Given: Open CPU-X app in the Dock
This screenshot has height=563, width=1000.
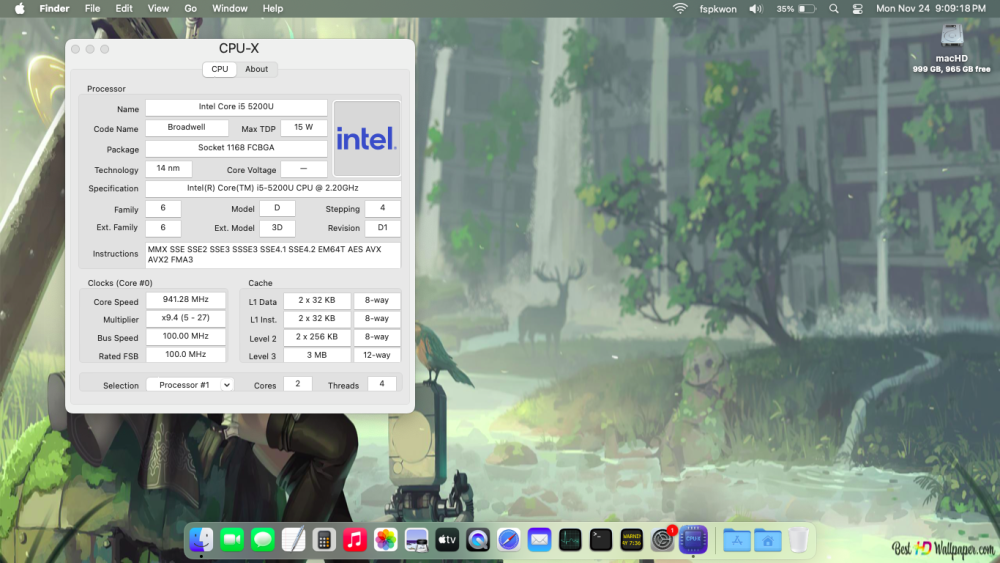Looking at the screenshot, I should (x=693, y=540).
